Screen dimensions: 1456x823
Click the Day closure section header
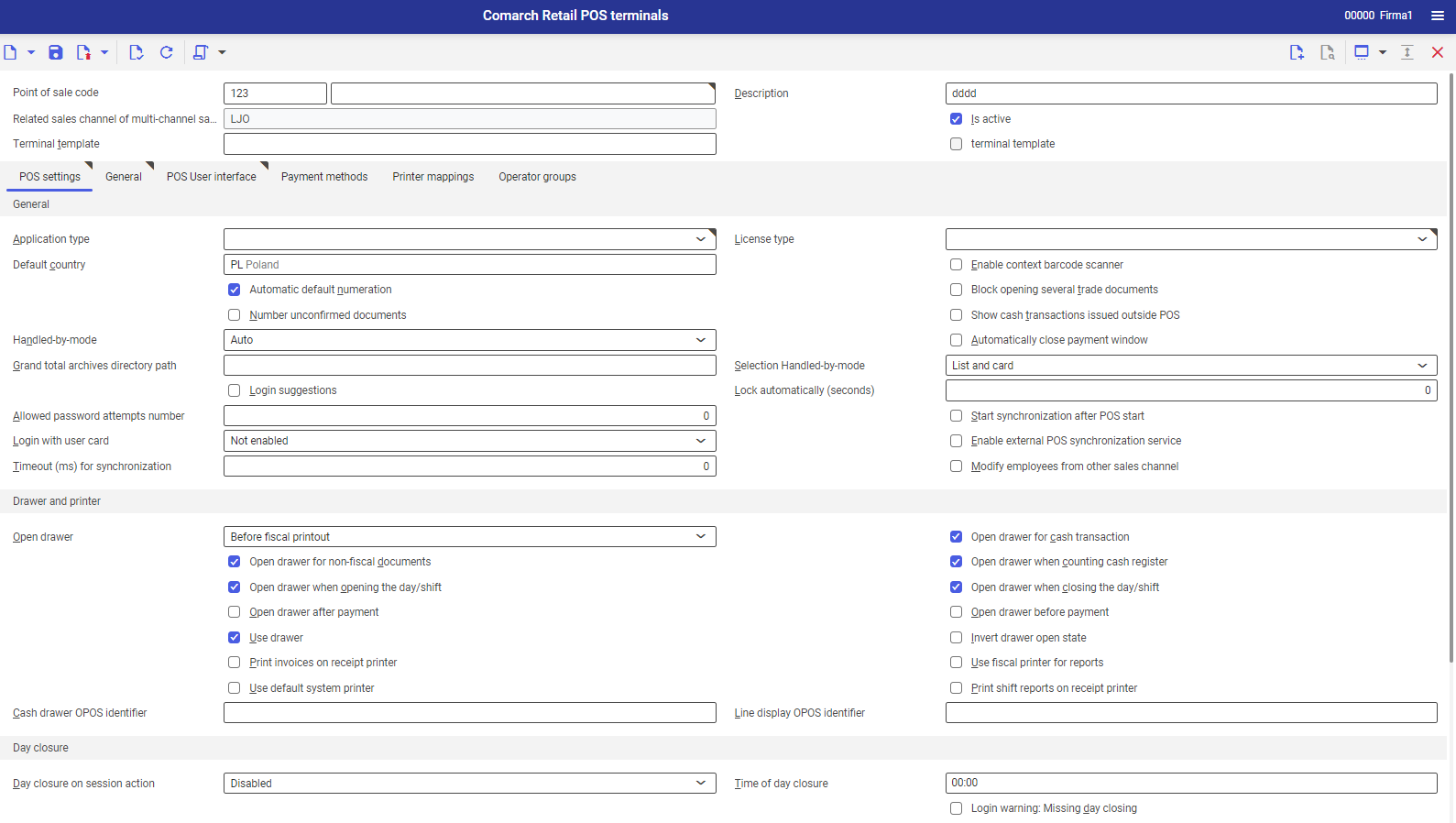[x=724, y=748]
